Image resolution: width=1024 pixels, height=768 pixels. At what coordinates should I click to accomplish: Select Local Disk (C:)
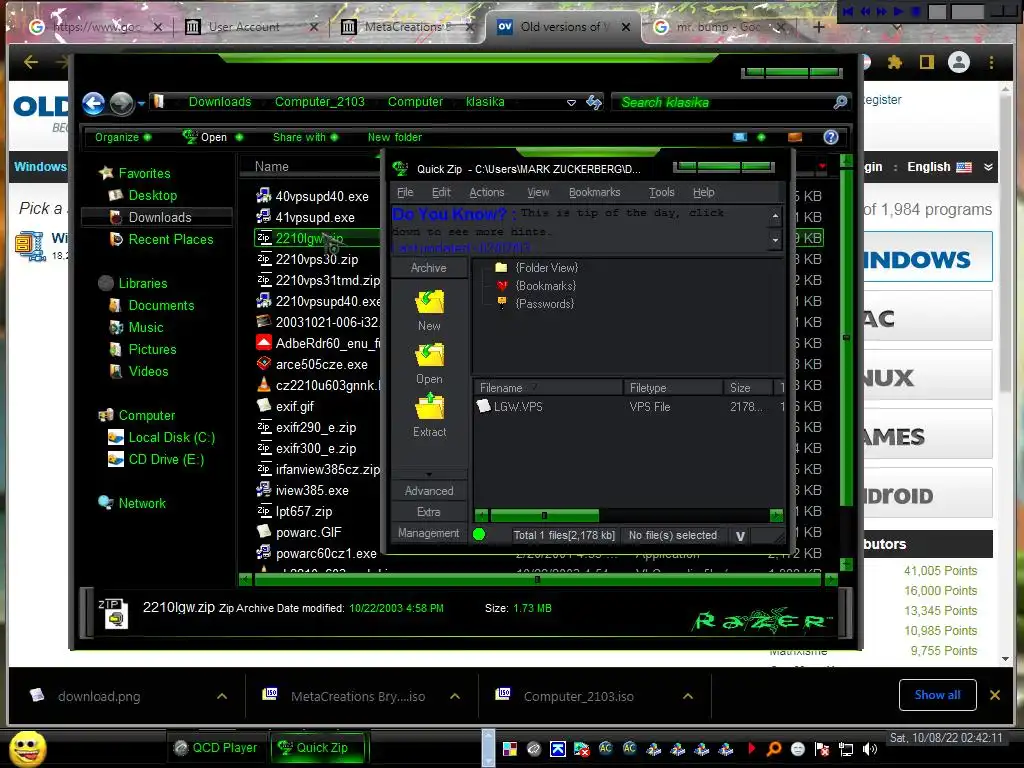(171, 437)
